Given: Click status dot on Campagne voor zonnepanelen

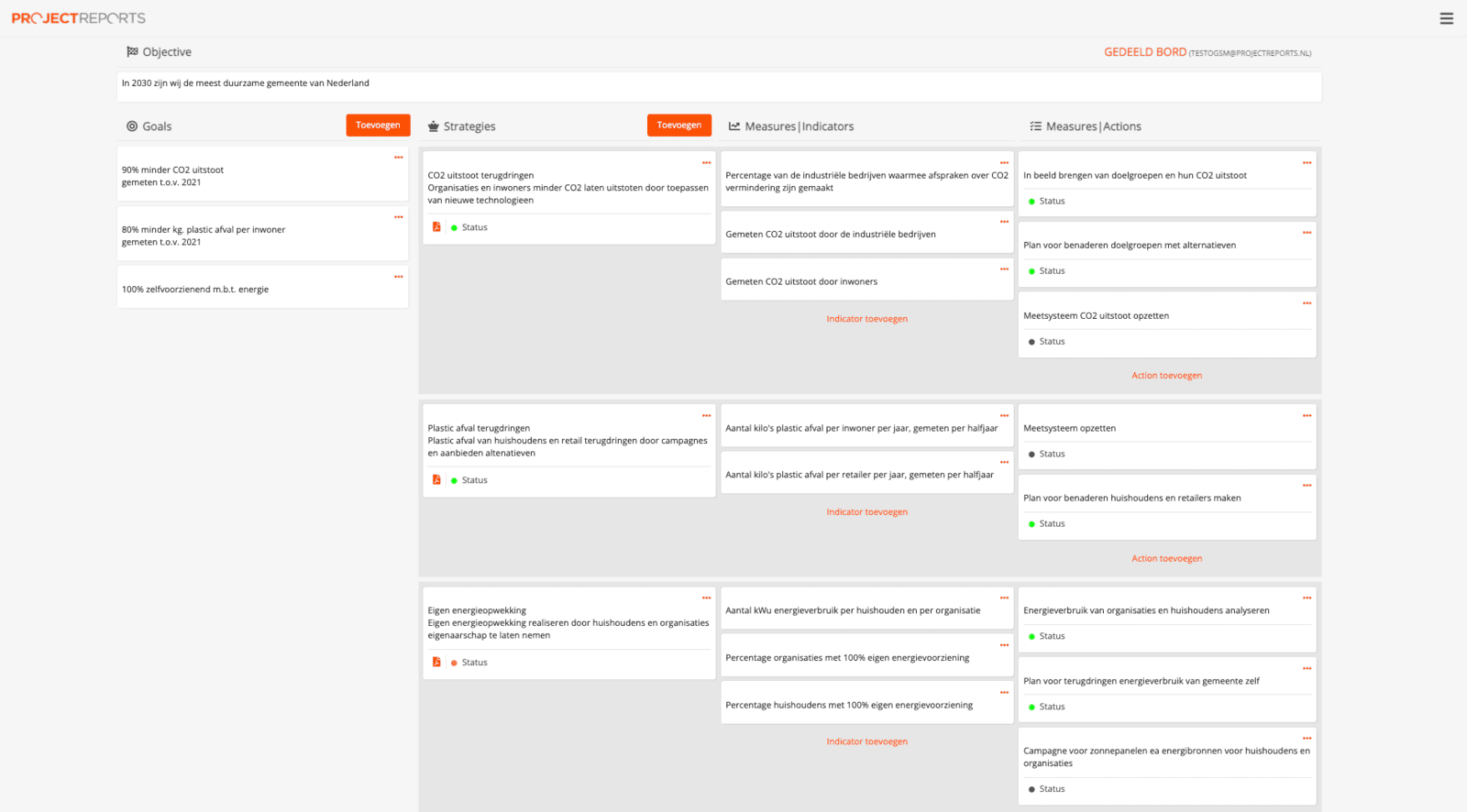Looking at the screenshot, I should (1031, 789).
